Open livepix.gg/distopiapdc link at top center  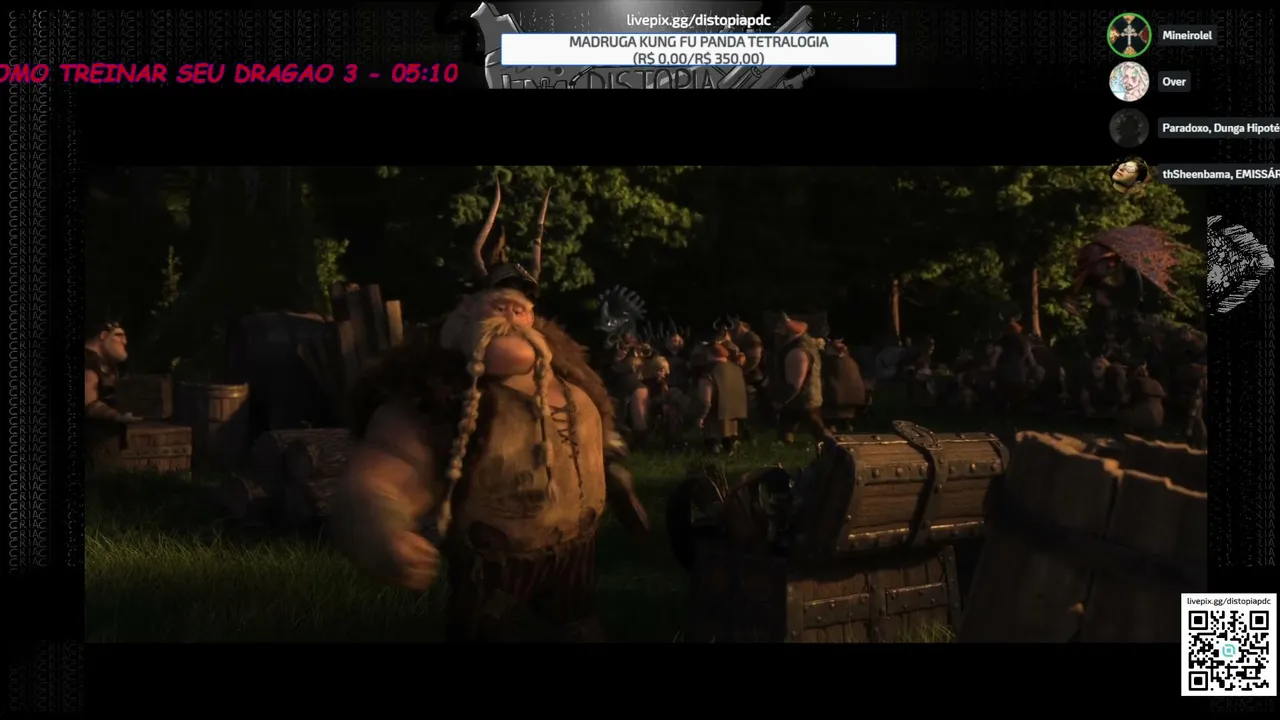(699, 20)
